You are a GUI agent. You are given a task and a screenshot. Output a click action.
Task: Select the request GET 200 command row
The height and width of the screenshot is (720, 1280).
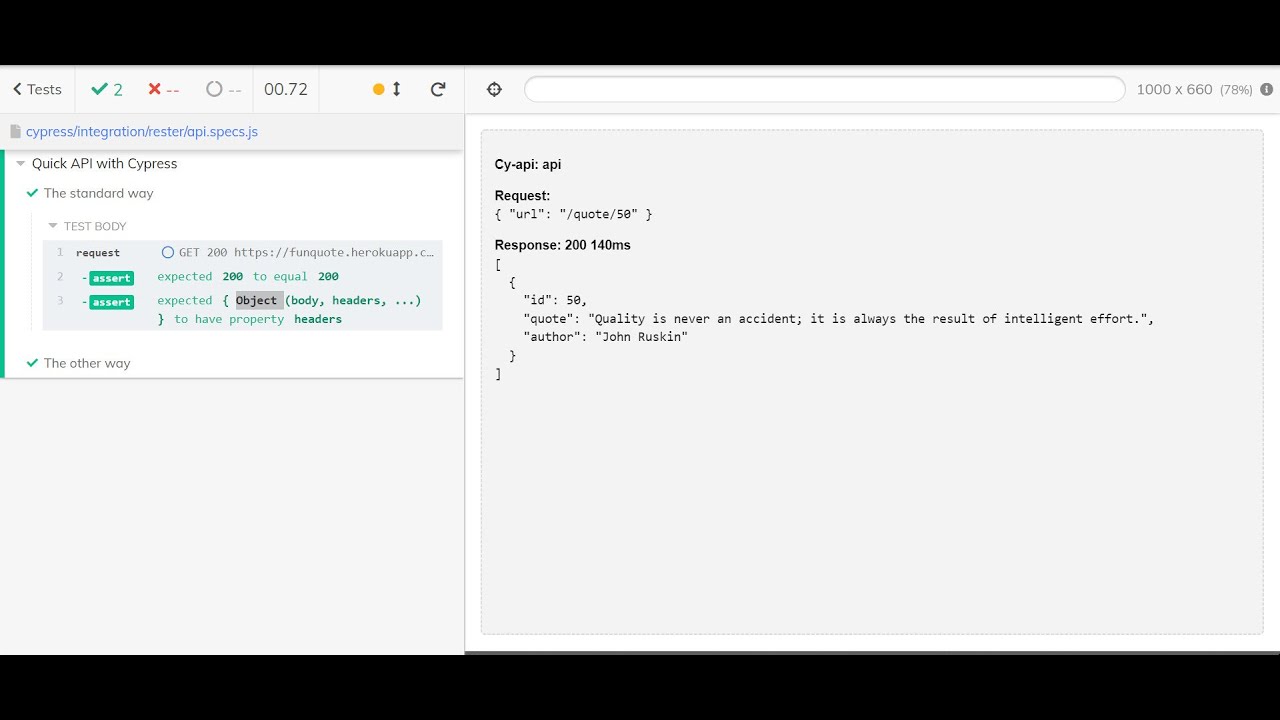coord(243,253)
